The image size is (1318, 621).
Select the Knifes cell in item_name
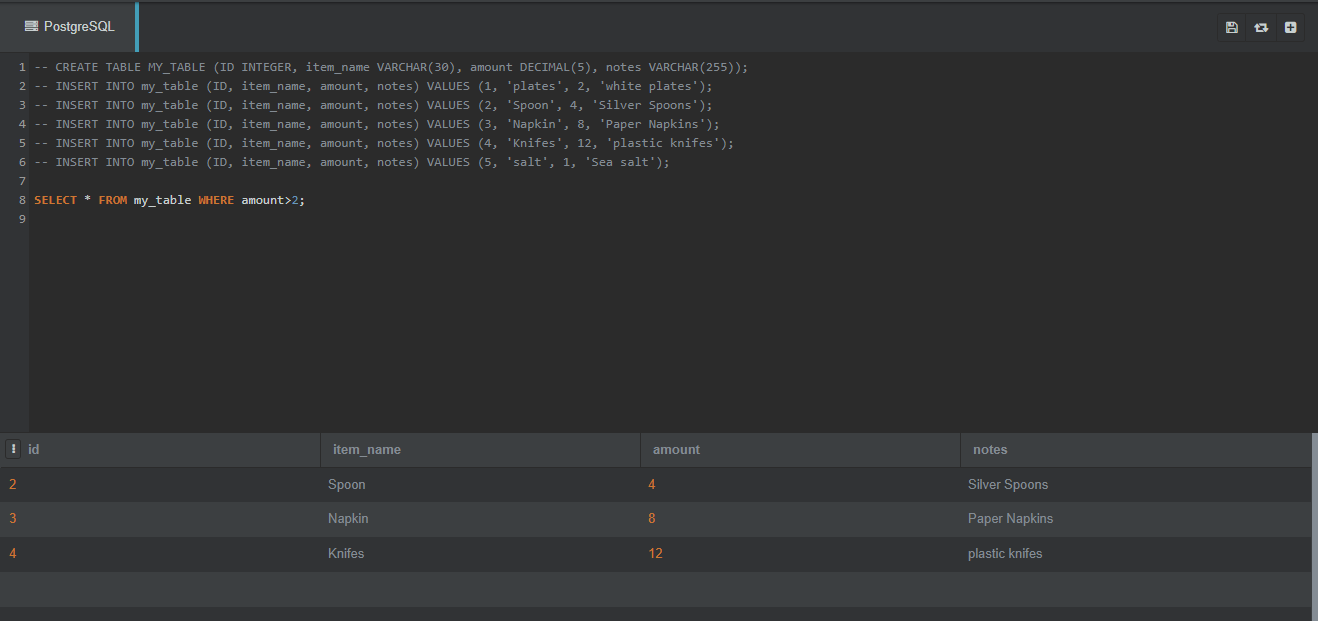pos(480,554)
